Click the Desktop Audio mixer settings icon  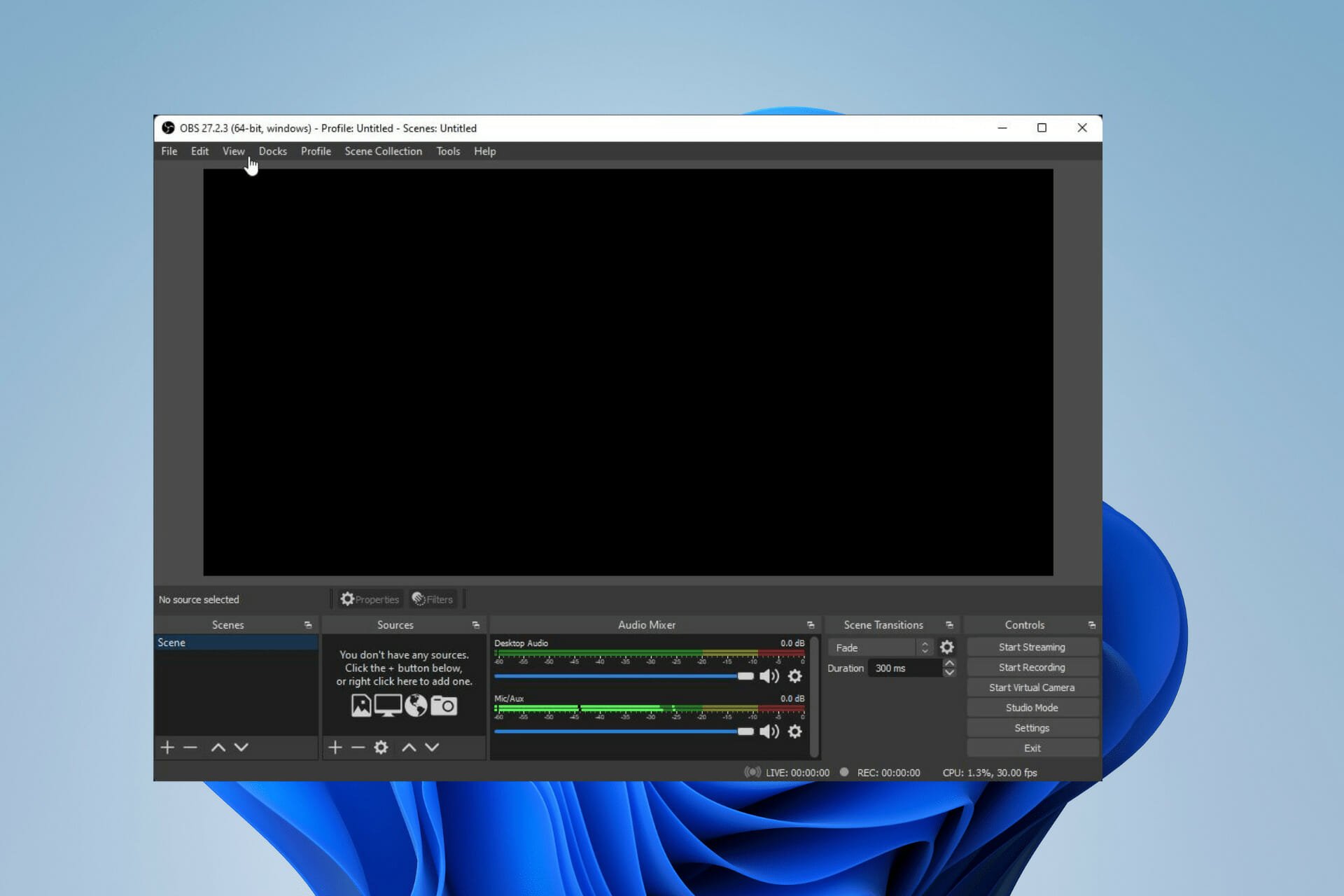tap(796, 676)
